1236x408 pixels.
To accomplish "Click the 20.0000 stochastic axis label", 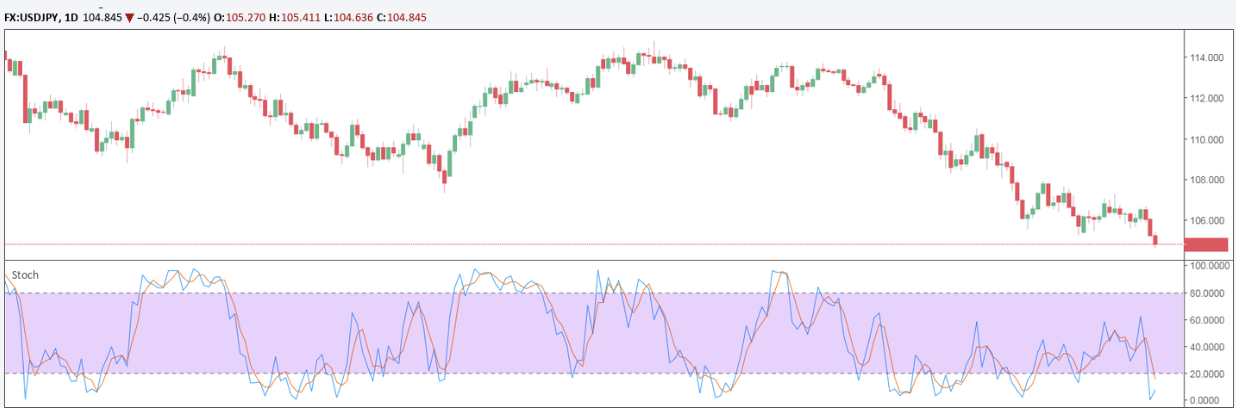I will point(1209,374).
